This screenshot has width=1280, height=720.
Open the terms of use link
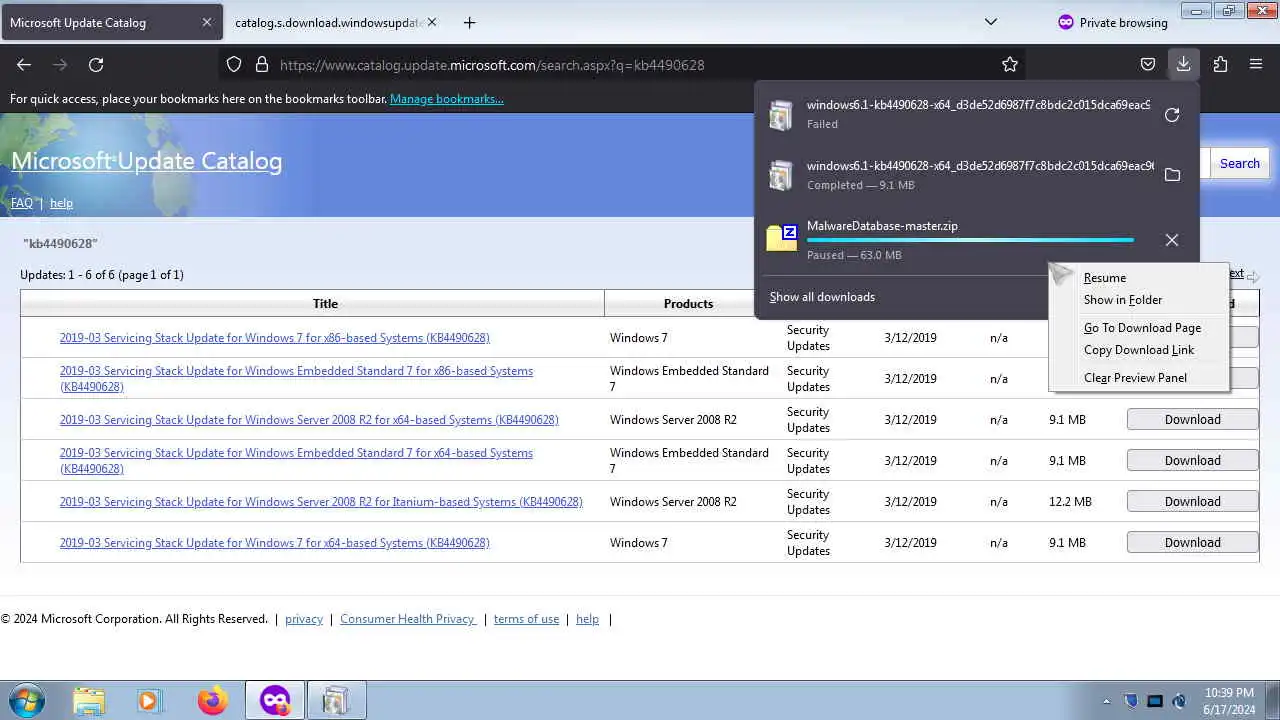[x=526, y=619]
